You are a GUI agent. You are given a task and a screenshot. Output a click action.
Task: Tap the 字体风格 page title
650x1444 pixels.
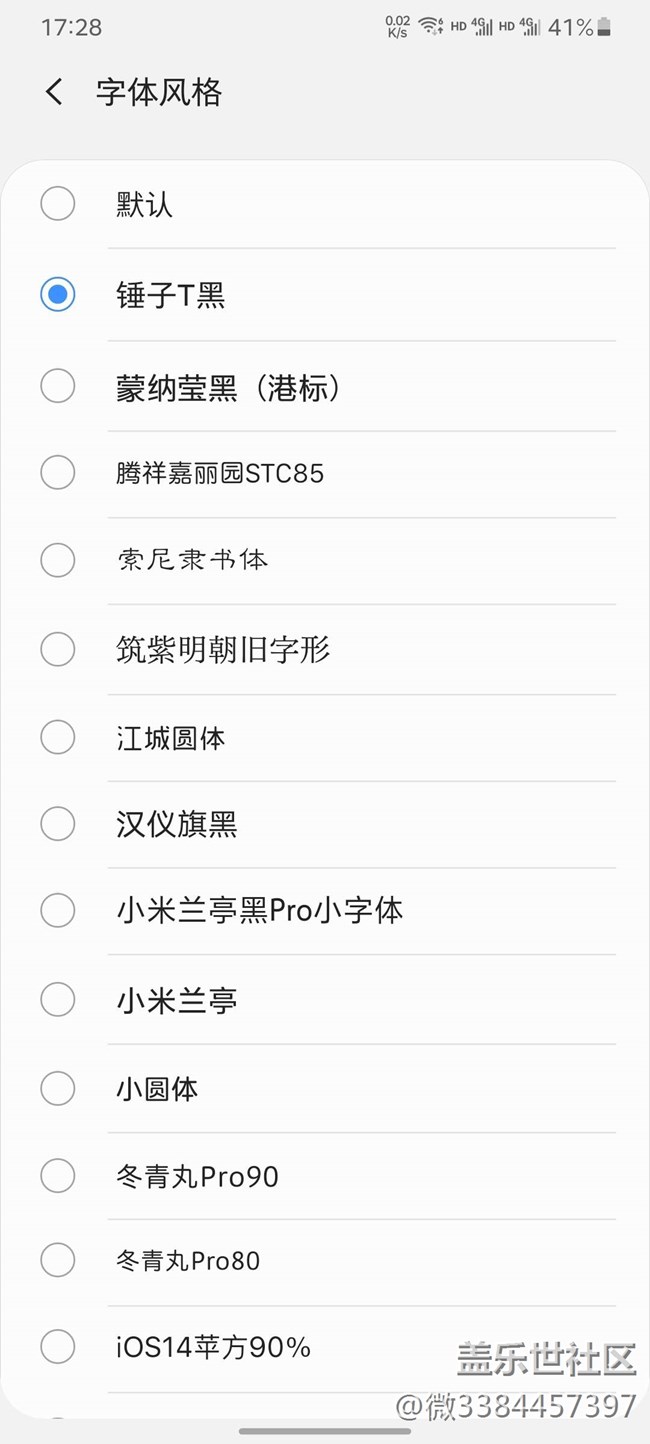coord(158,93)
